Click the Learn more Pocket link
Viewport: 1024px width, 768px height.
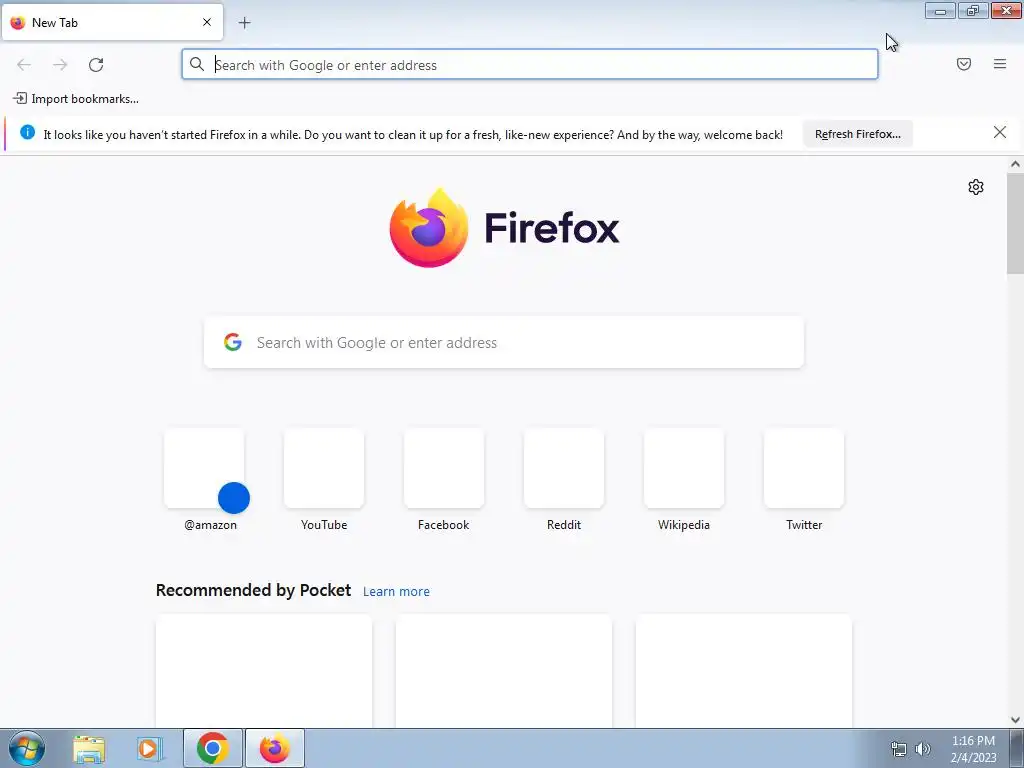396,592
